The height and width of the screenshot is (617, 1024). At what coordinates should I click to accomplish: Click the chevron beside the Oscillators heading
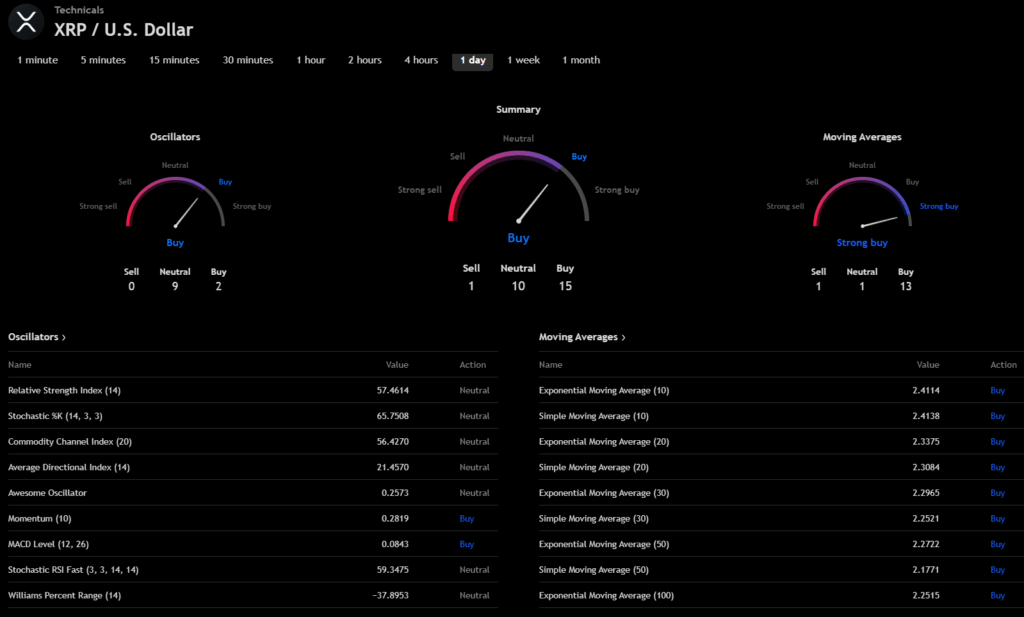coord(63,338)
